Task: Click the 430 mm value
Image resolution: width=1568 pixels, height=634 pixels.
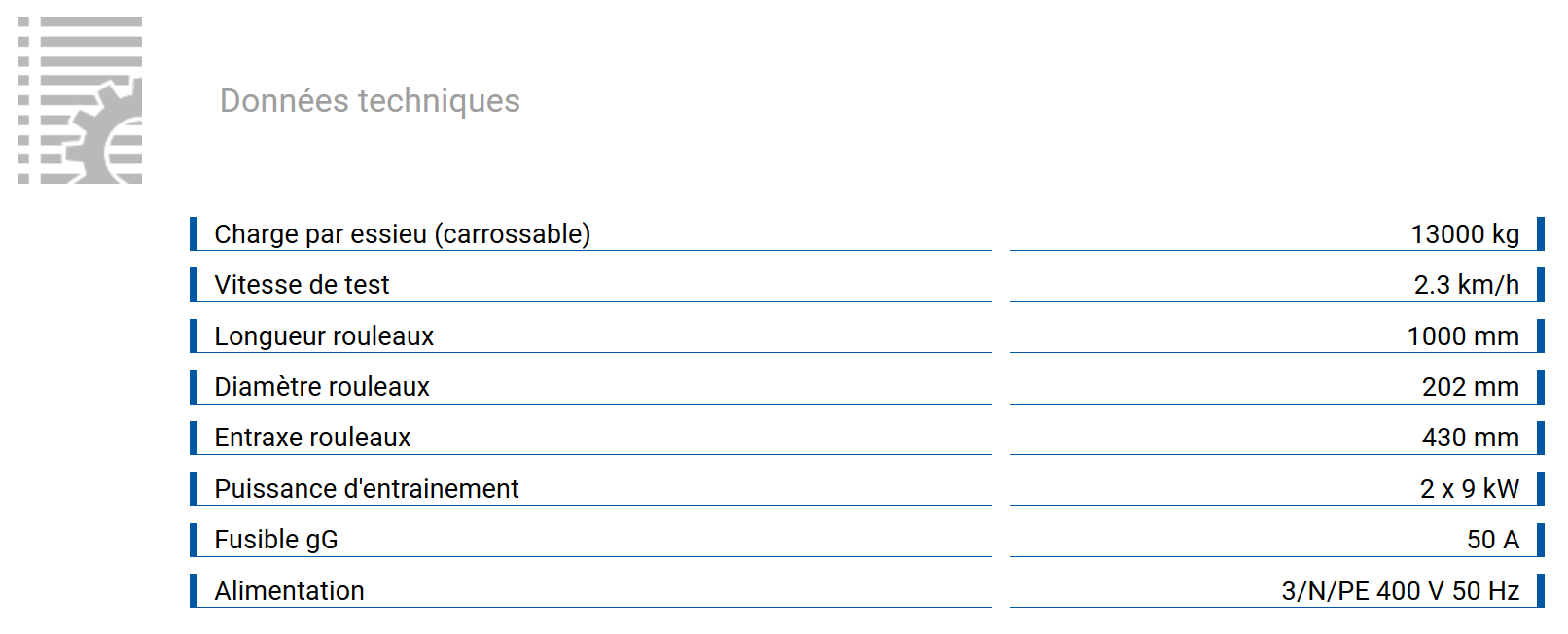Action: (x=1470, y=438)
